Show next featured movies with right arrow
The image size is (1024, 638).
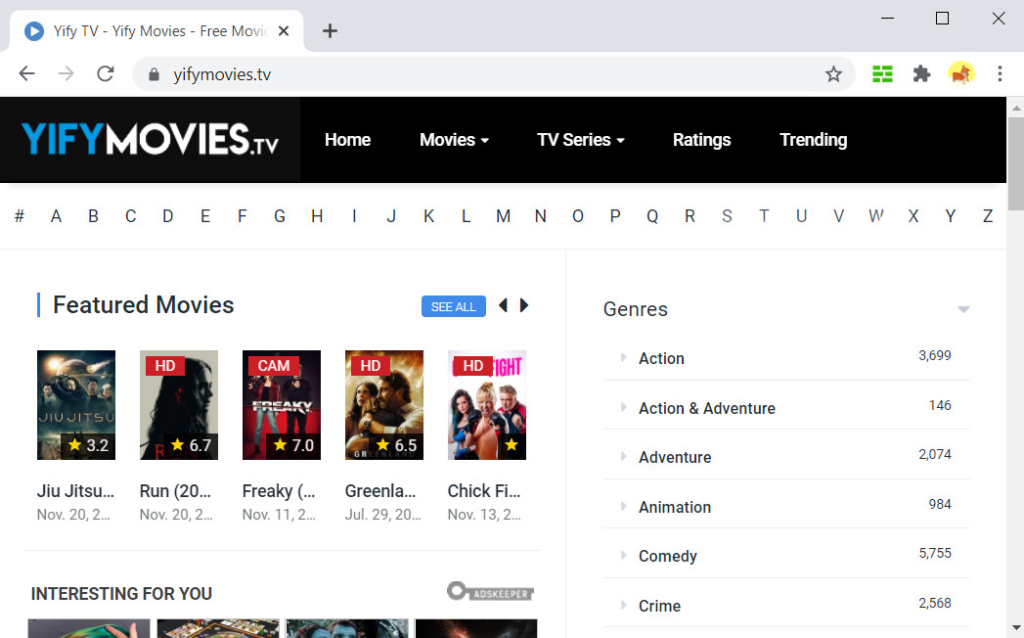pos(524,306)
